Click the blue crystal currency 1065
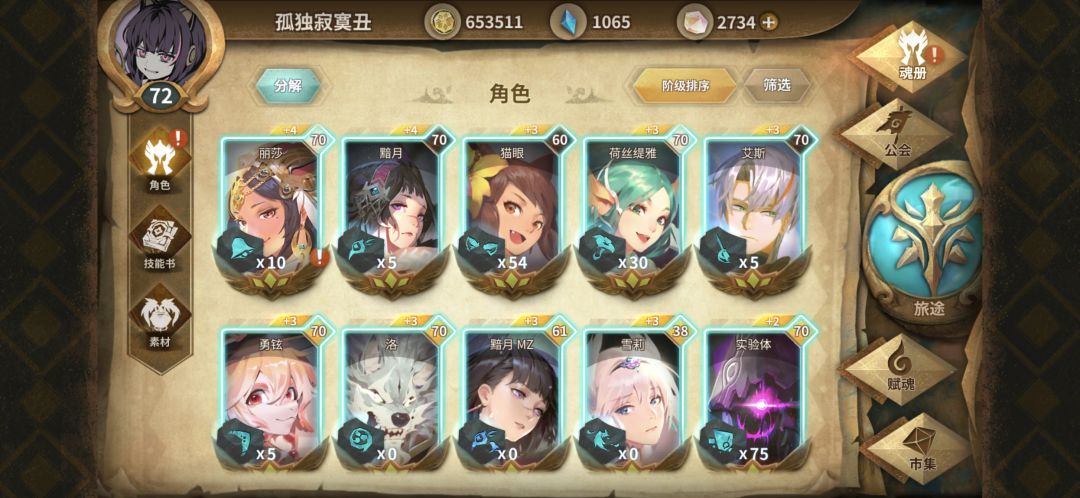This screenshot has width=1080, height=498. click(591, 22)
